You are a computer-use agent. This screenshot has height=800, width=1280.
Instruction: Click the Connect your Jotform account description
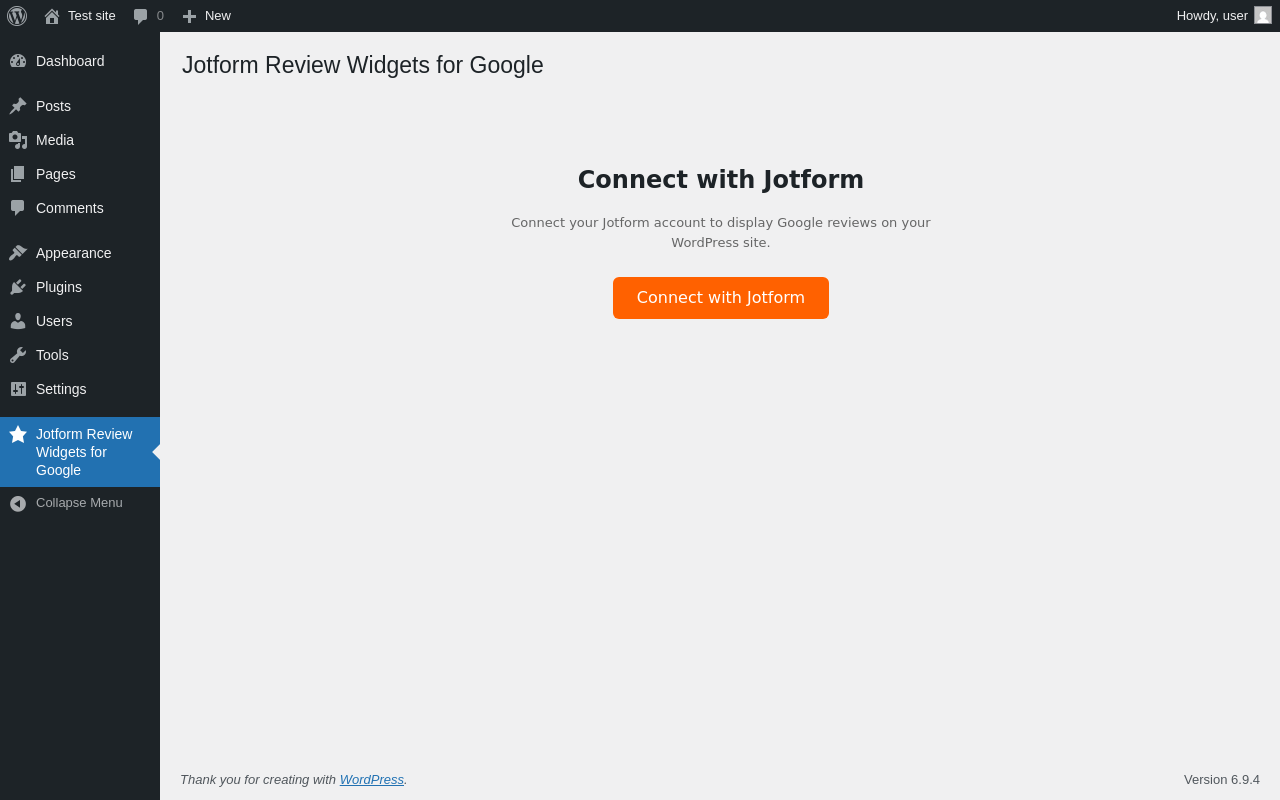pyautogui.click(x=721, y=232)
